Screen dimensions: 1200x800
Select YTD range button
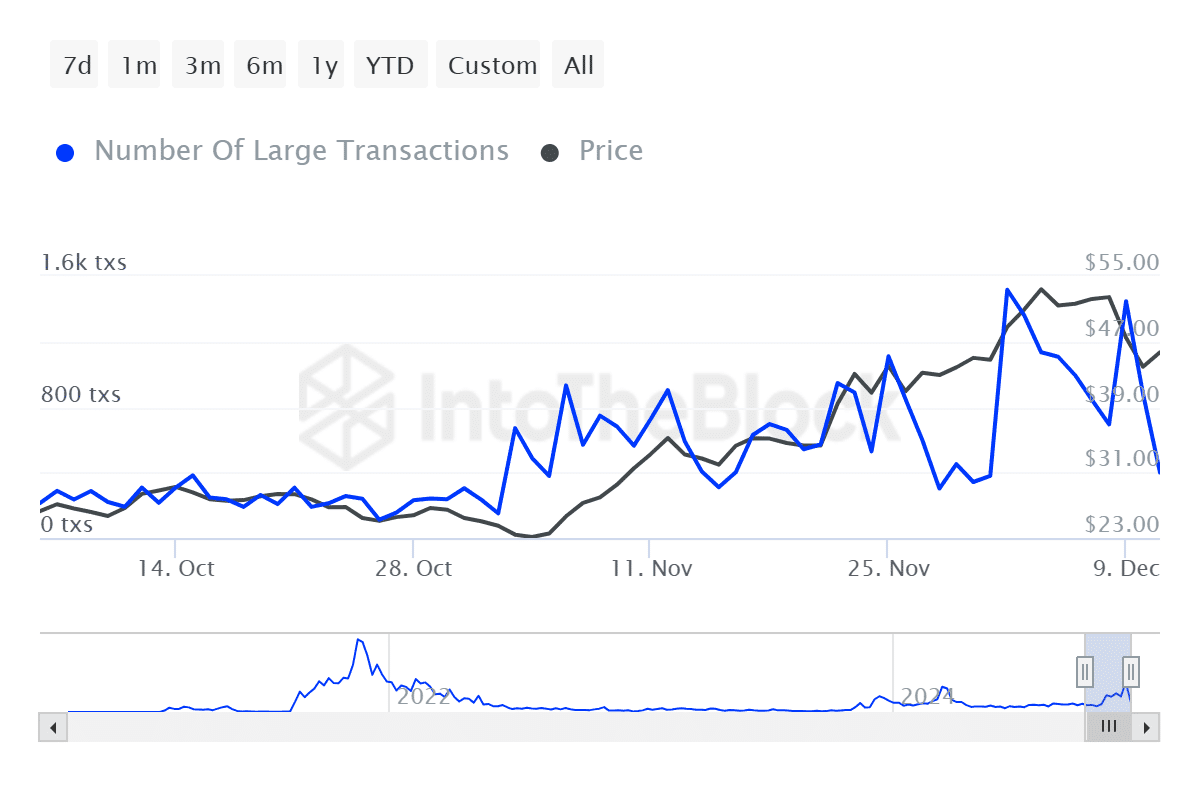tap(389, 66)
